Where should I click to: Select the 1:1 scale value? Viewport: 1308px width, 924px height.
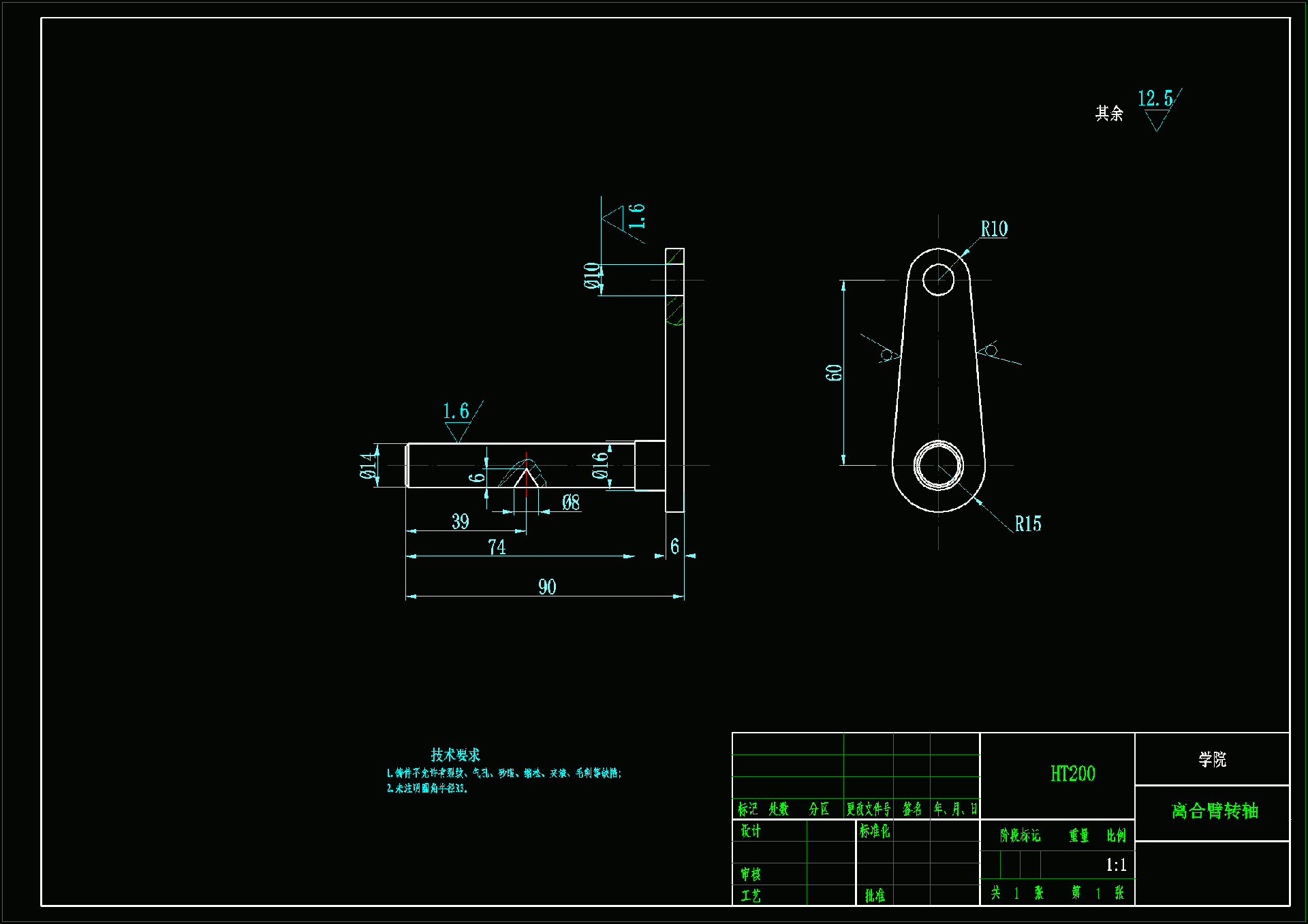1116,865
